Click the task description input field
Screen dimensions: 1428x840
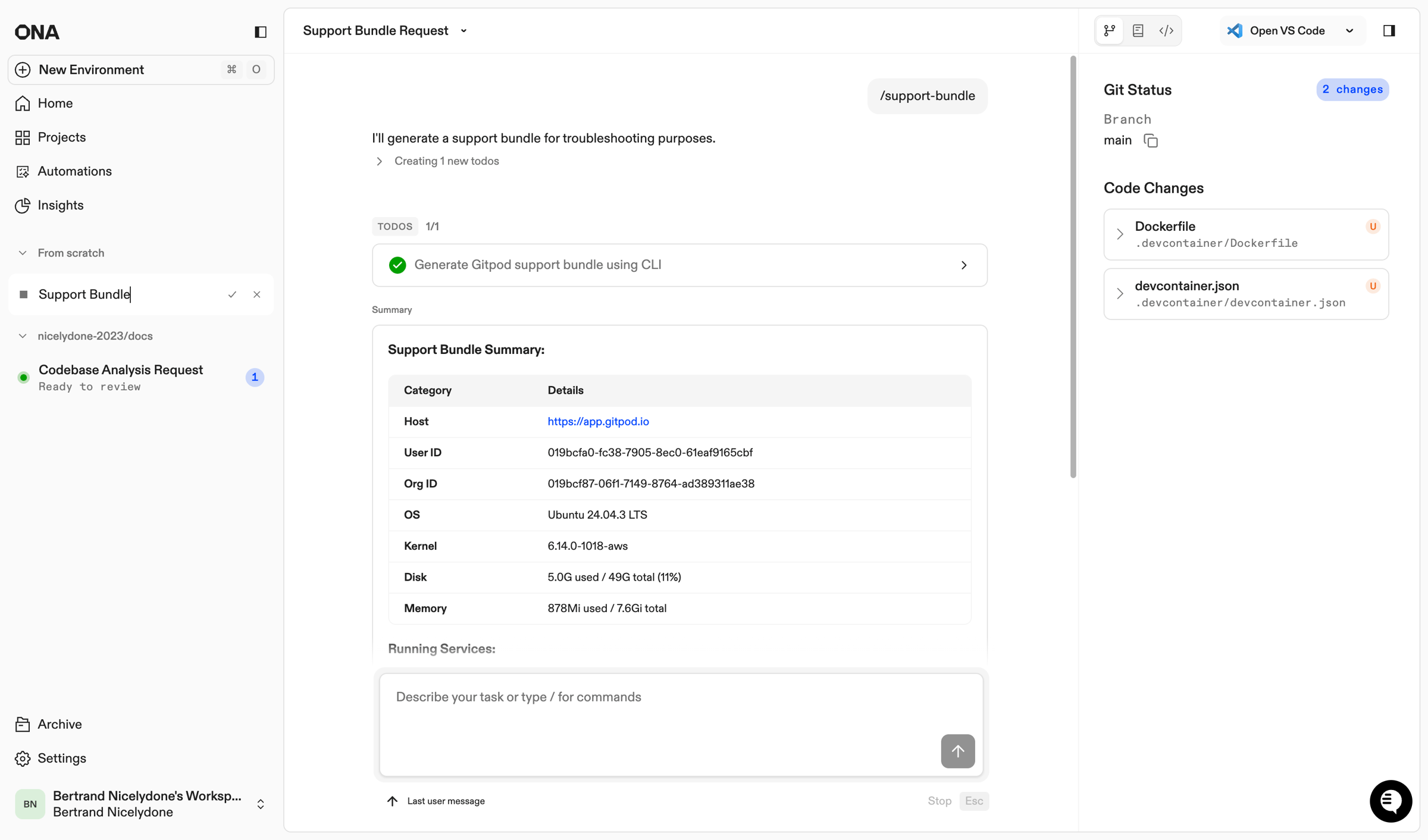(681, 724)
